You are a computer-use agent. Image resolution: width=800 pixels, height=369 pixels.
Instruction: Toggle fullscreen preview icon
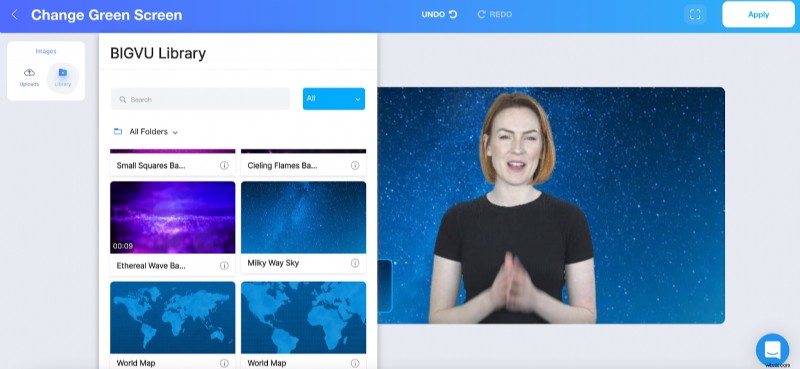click(695, 14)
